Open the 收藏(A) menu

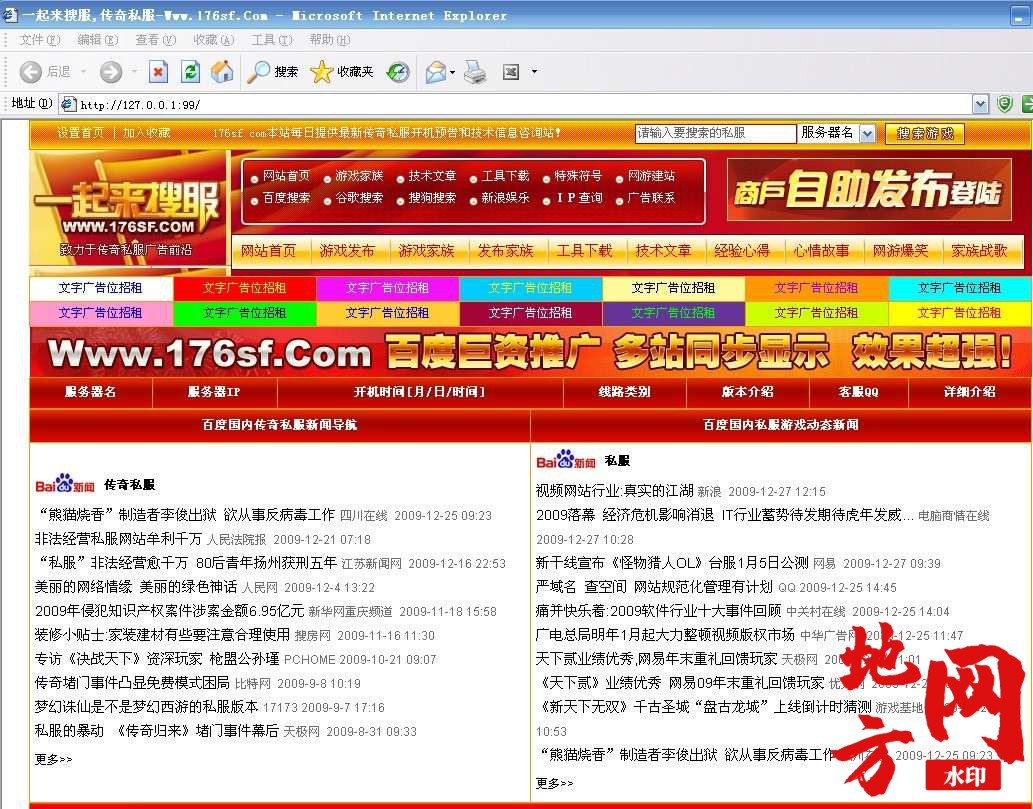tap(213, 40)
